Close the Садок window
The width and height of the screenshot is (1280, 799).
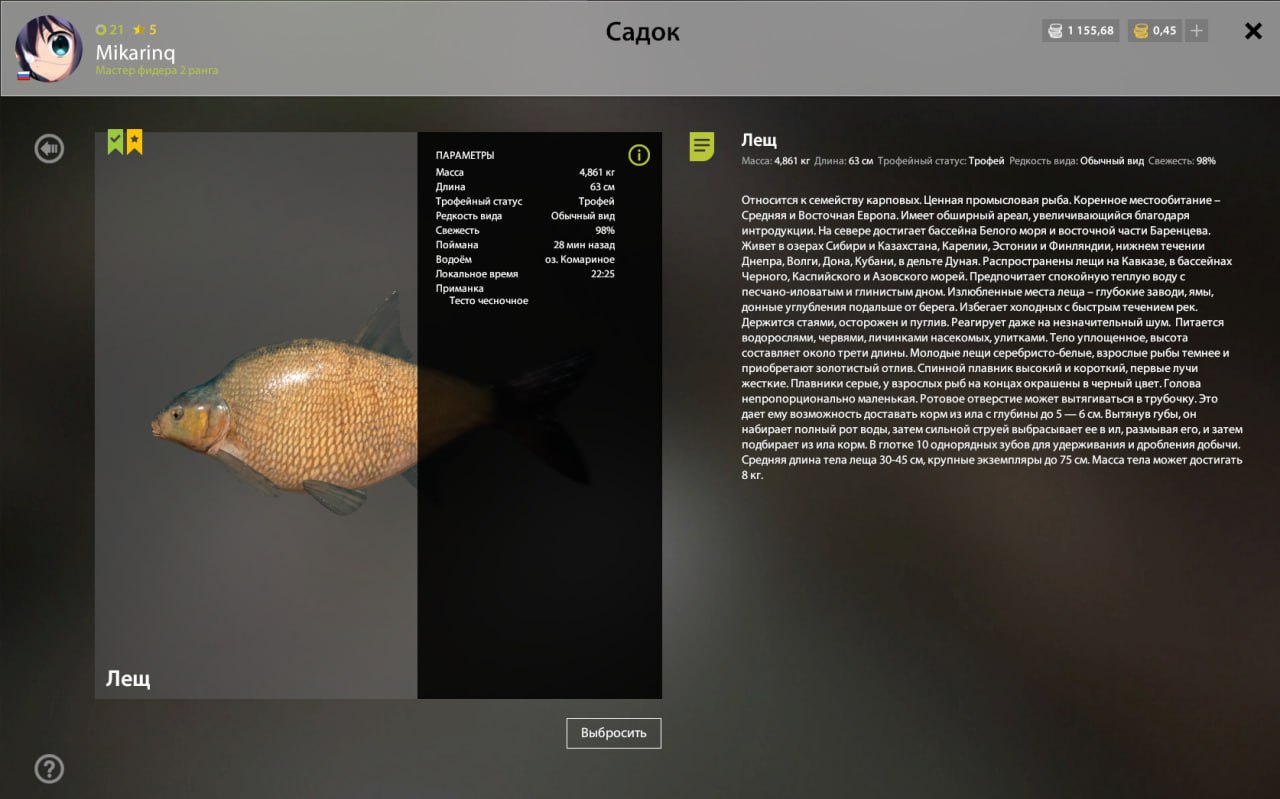coord(1253,31)
